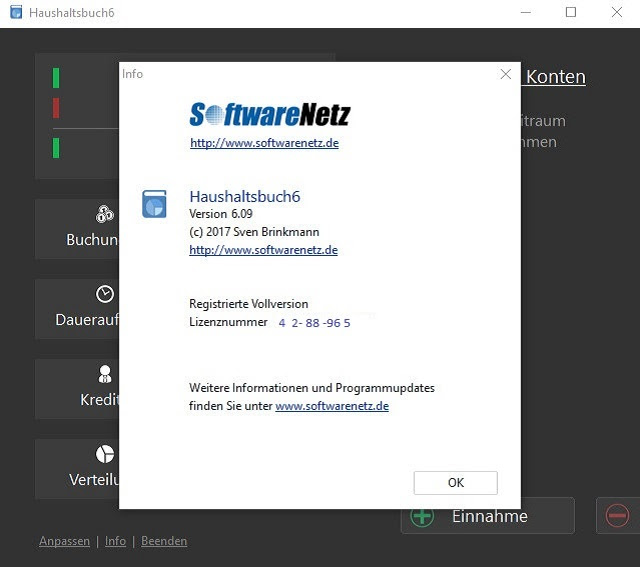Maximize the Haushaltsbuch6 window
The height and width of the screenshot is (567, 640).
point(571,13)
